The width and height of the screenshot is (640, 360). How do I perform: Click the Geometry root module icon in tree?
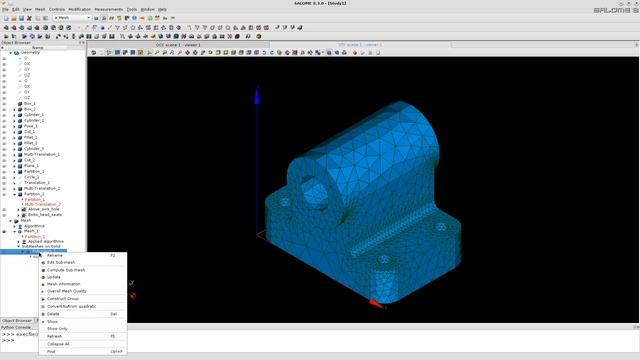[x=16, y=53]
